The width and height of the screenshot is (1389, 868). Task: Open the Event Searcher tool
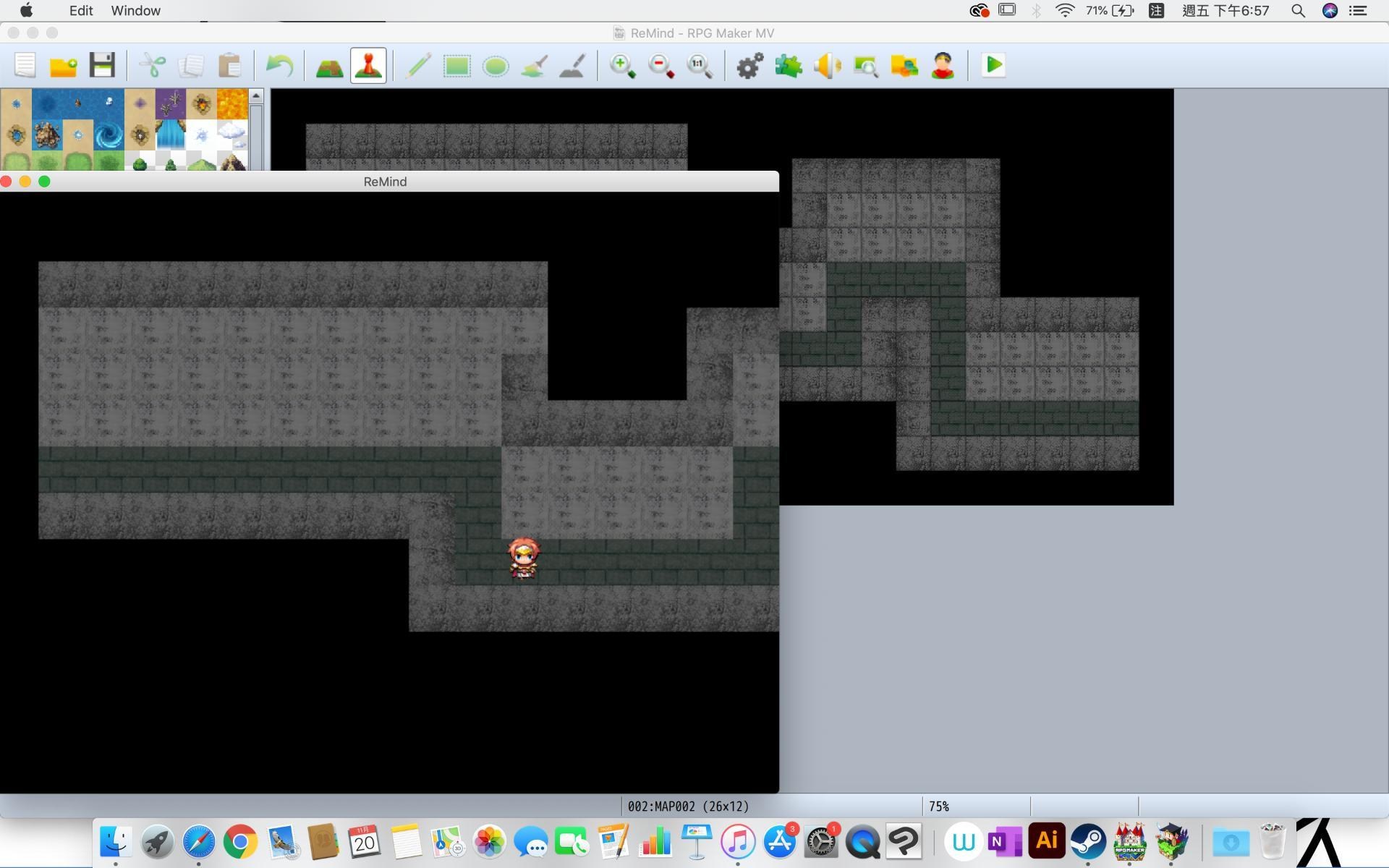(x=865, y=66)
